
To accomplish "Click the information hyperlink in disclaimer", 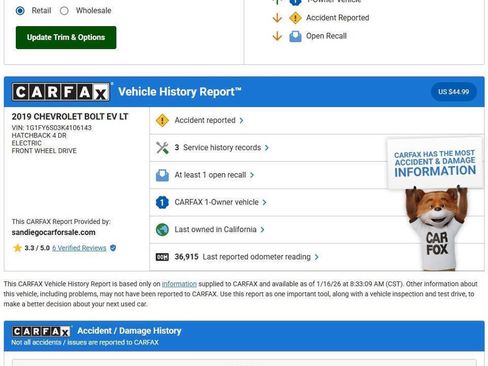I will point(179,284).
